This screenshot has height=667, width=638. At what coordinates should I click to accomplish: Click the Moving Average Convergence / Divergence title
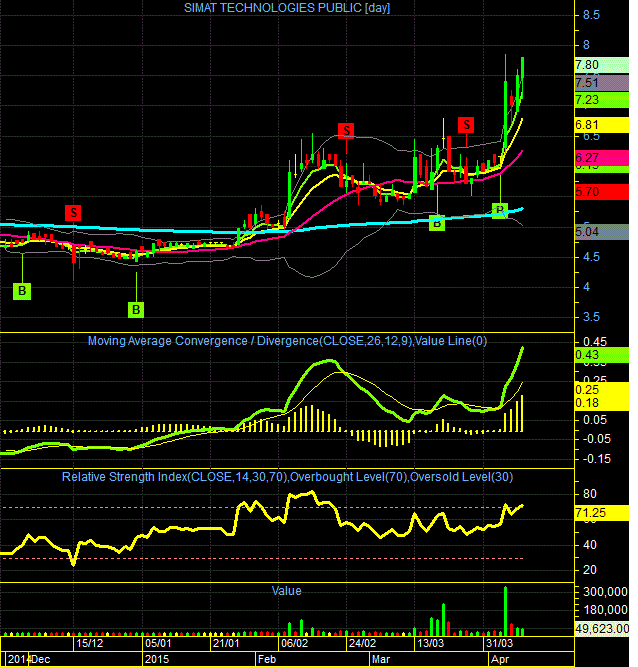tap(287, 341)
